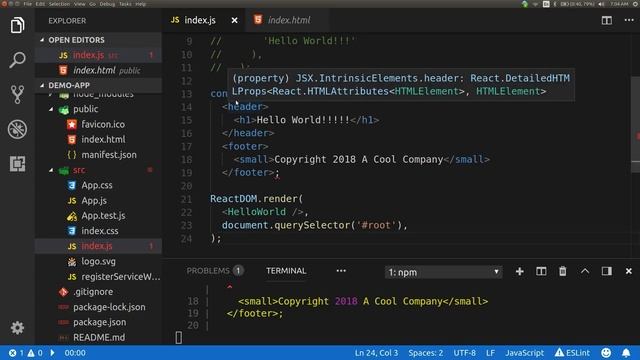Click the errors count in status bar
Viewport: 640px width, 360px height.
[16, 353]
